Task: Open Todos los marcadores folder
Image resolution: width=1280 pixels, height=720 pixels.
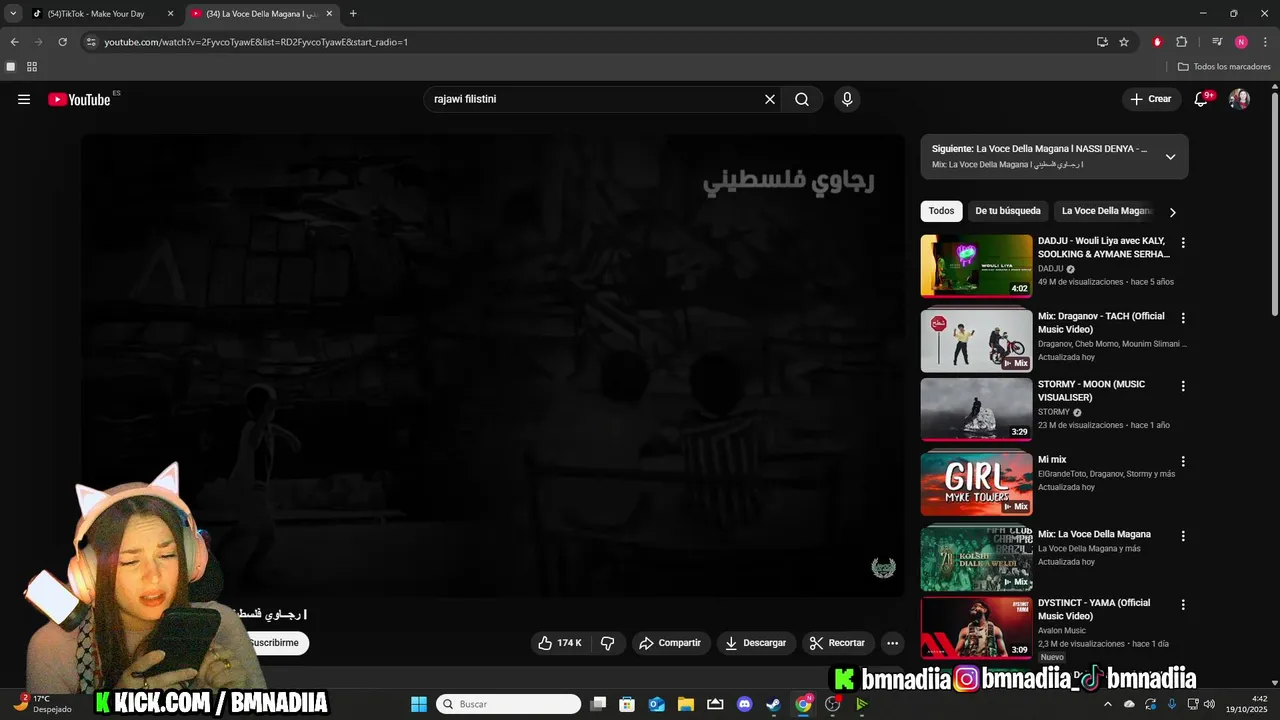Action: (1225, 67)
